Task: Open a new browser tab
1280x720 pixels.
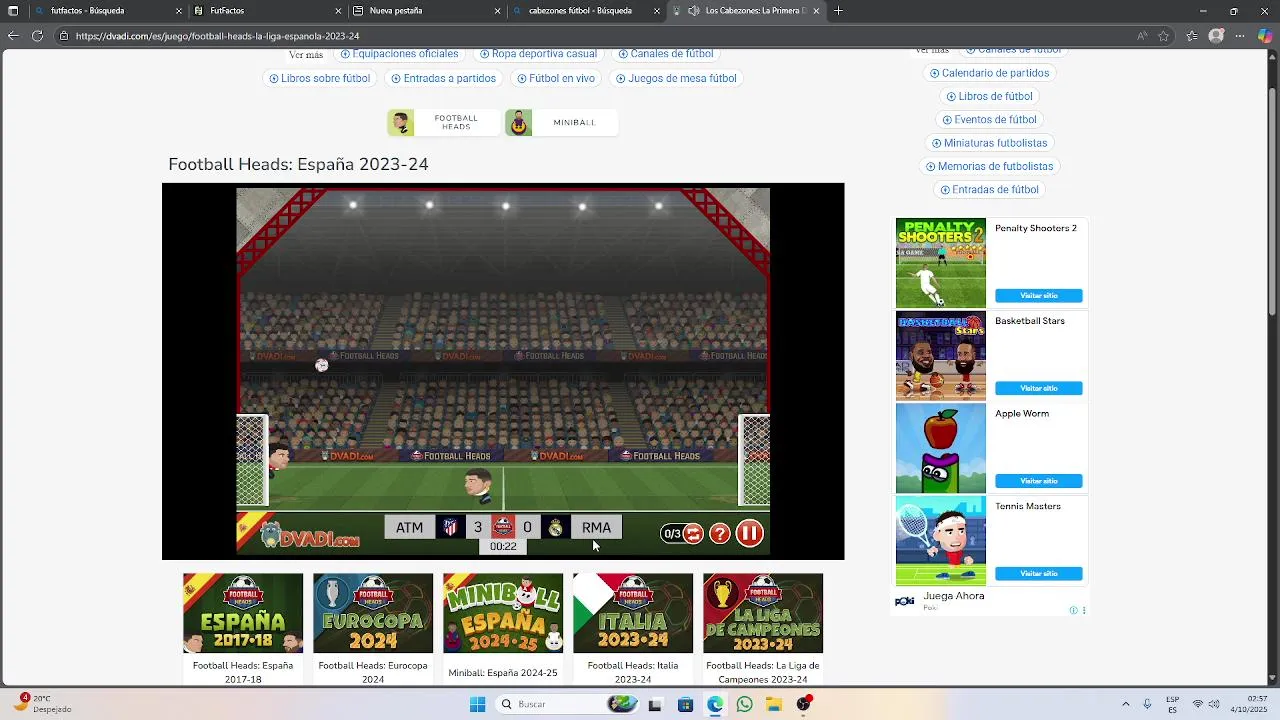Action: pyautogui.click(x=838, y=11)
